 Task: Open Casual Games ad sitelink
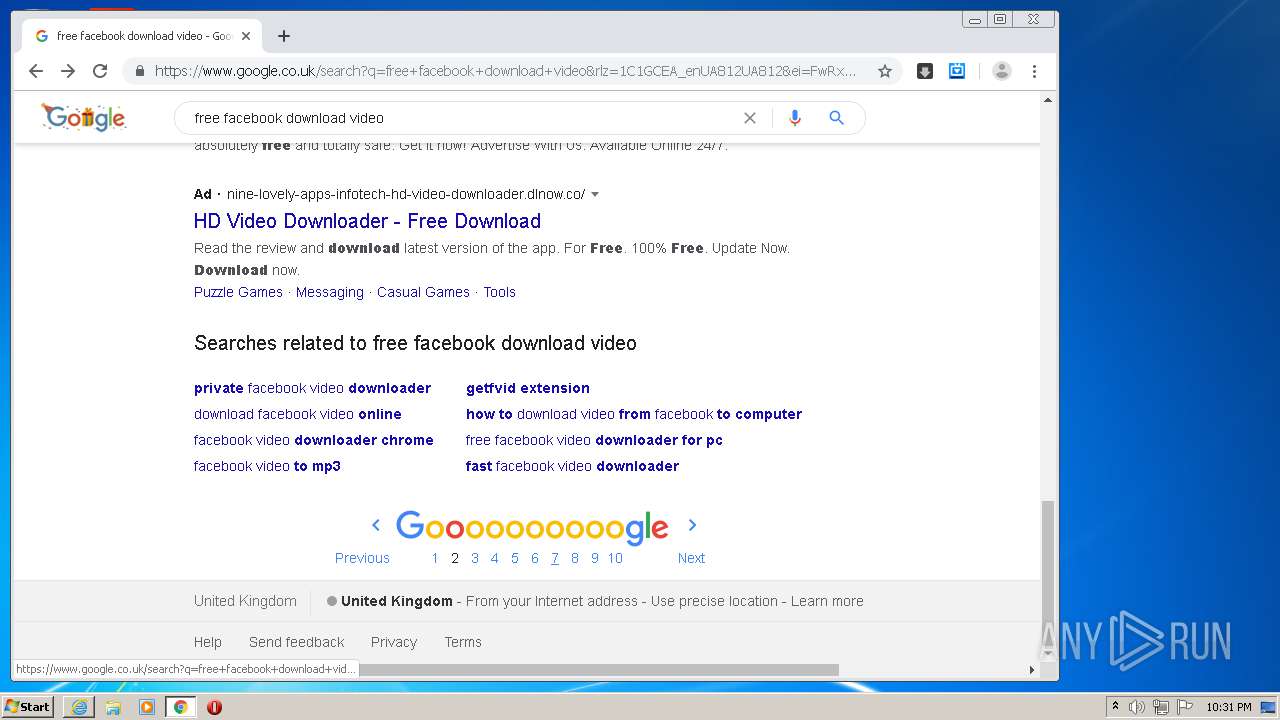tap(423, 292)
